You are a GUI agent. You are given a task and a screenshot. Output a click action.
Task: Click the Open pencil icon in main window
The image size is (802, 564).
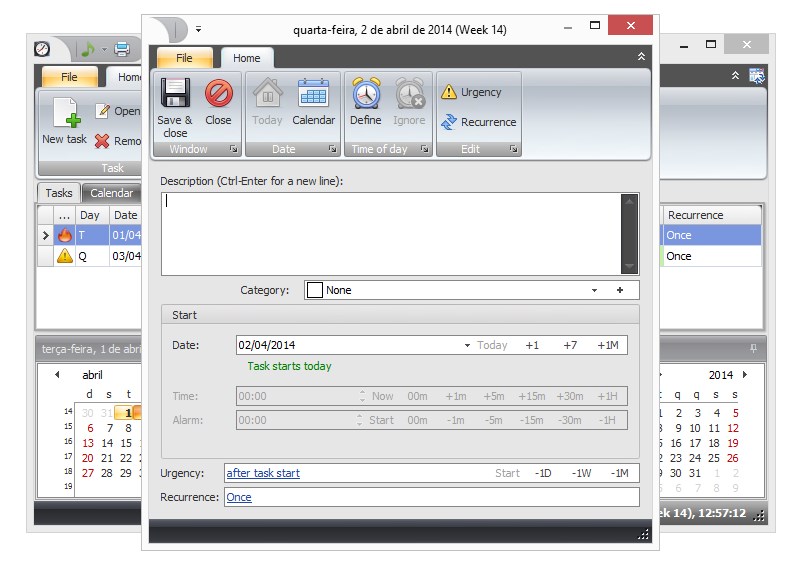point(102,110)
